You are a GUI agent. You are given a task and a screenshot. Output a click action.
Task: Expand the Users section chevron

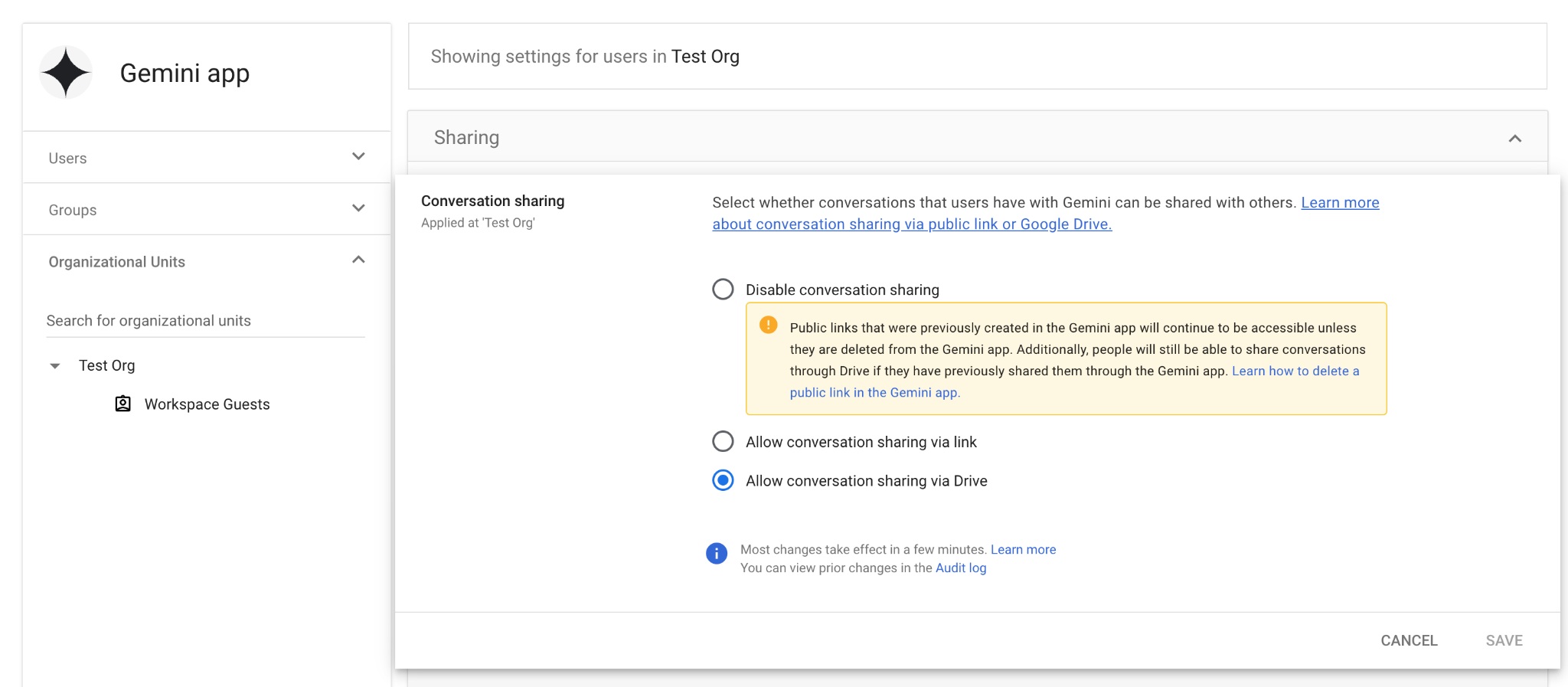point(358,156)
